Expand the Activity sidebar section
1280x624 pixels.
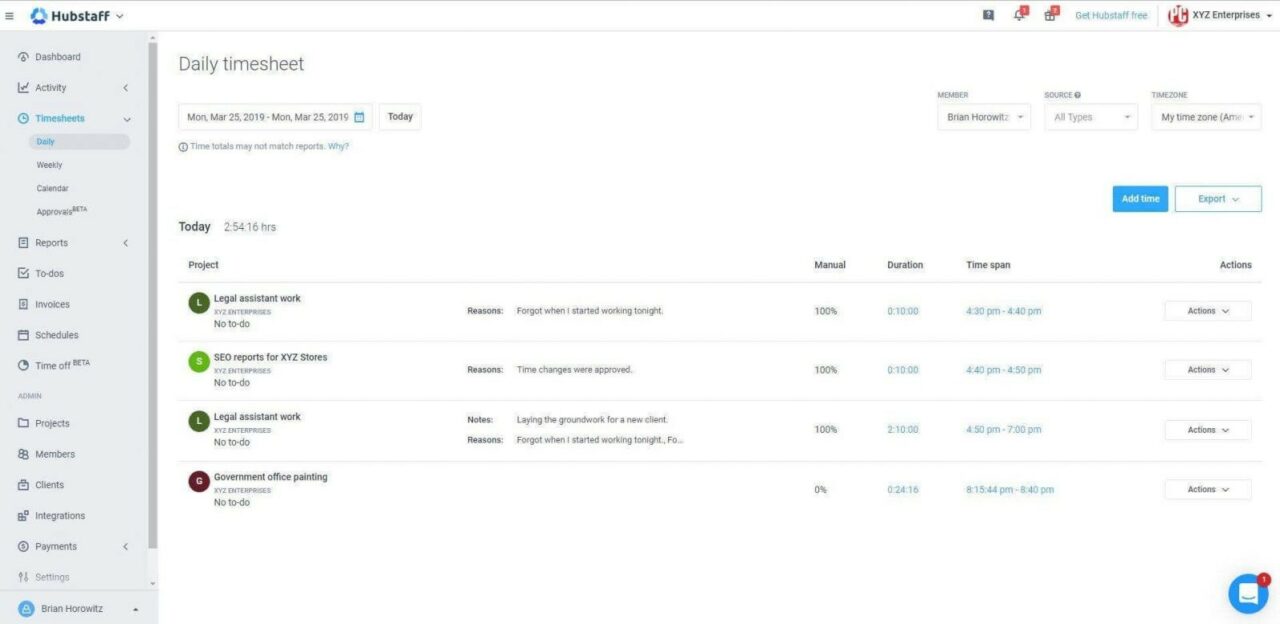pyautogui.click(x=125, y=87)
